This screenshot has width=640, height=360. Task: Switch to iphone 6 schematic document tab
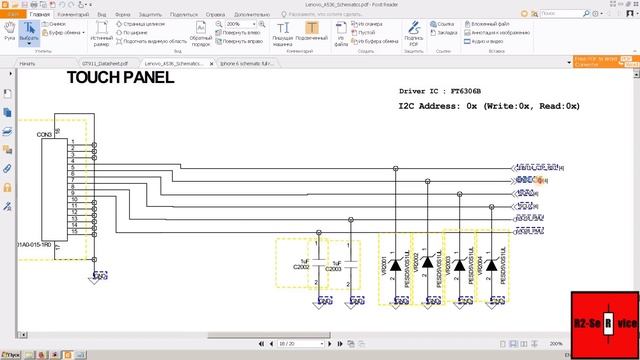pos(247,64)
